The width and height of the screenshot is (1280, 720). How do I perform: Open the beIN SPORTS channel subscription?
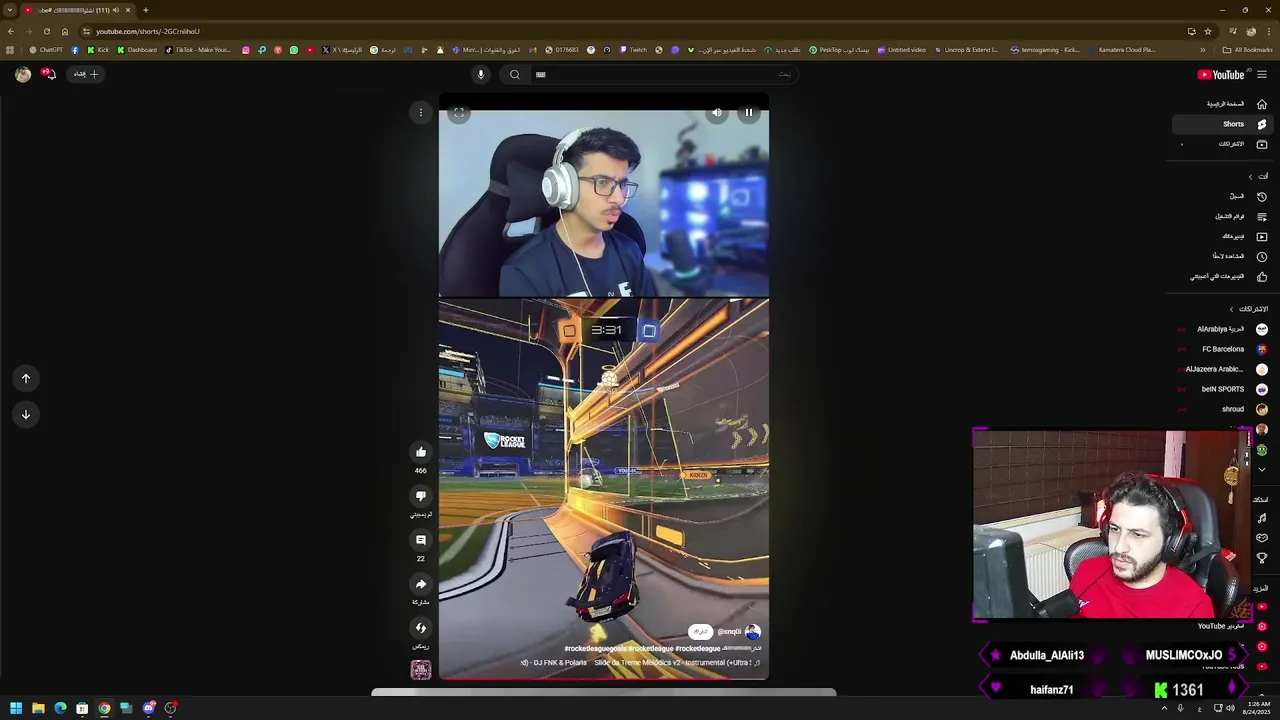click(x=1221, y=389)
